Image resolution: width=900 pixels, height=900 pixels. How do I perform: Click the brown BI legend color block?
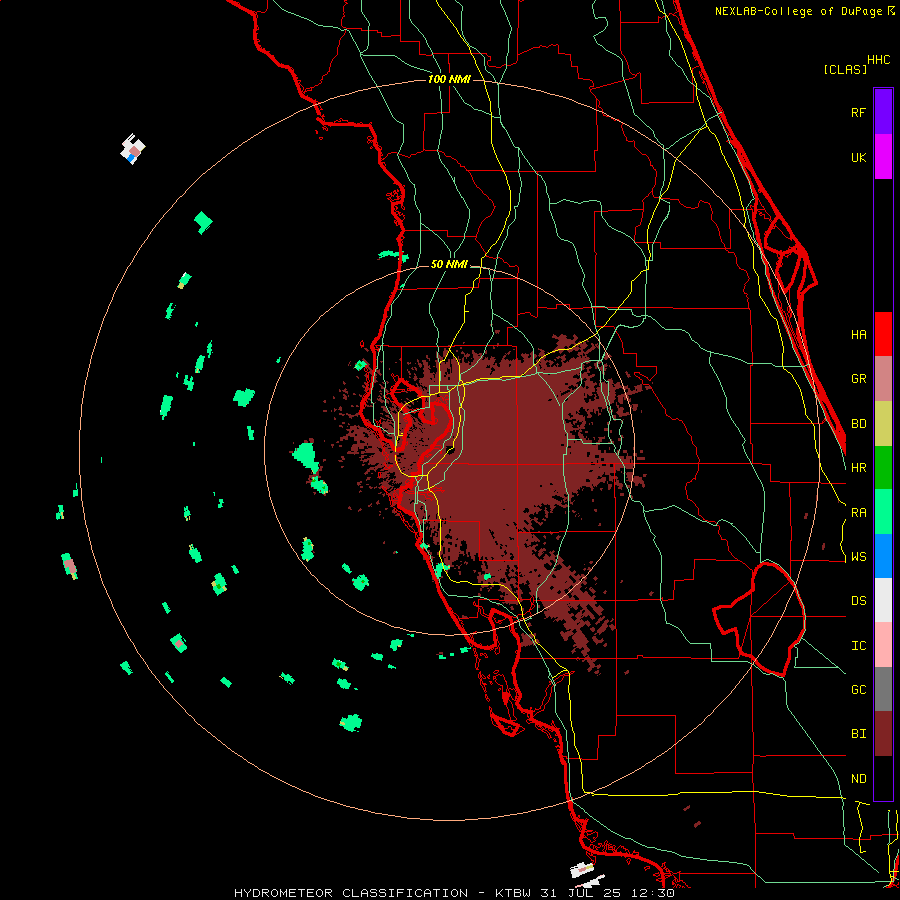tap(883, 734)
